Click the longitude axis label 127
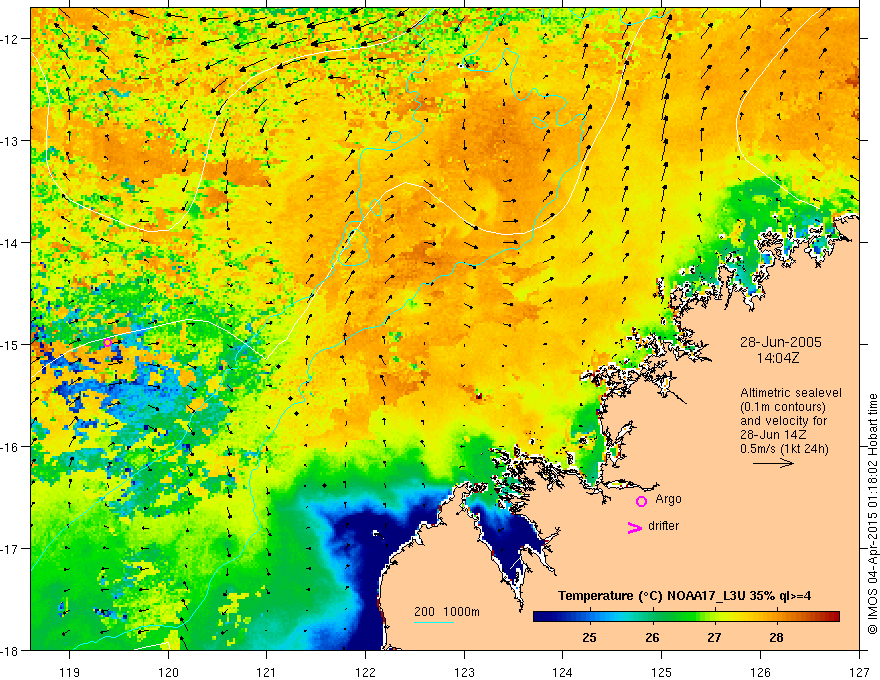This screenshot has height=680, width=880. pyautogui.click(x=859, y=672)
